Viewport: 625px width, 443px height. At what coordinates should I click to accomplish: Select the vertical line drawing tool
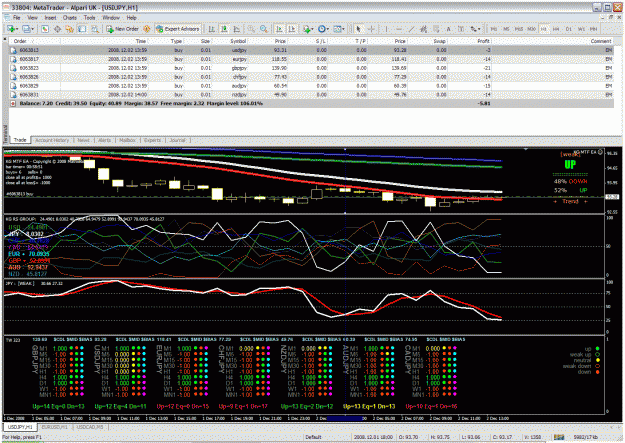pyautogui.click(x=386, y=29)
